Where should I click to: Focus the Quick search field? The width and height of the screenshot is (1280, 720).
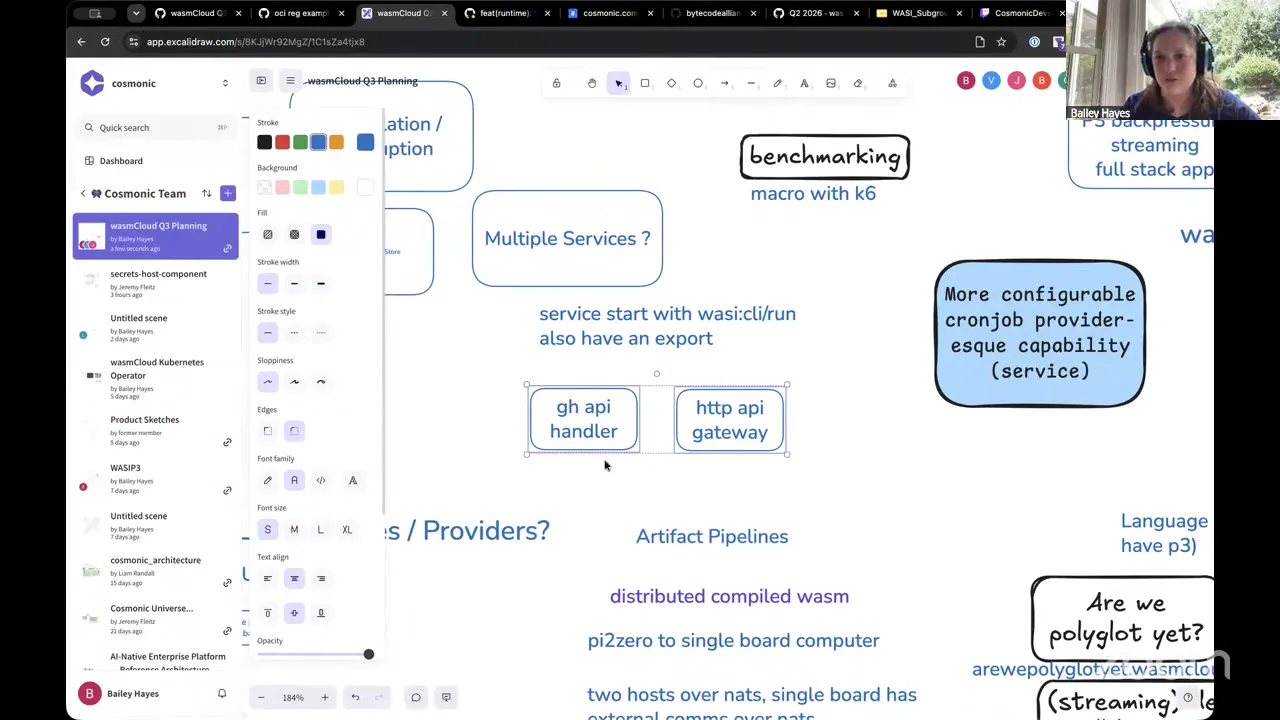155,128
